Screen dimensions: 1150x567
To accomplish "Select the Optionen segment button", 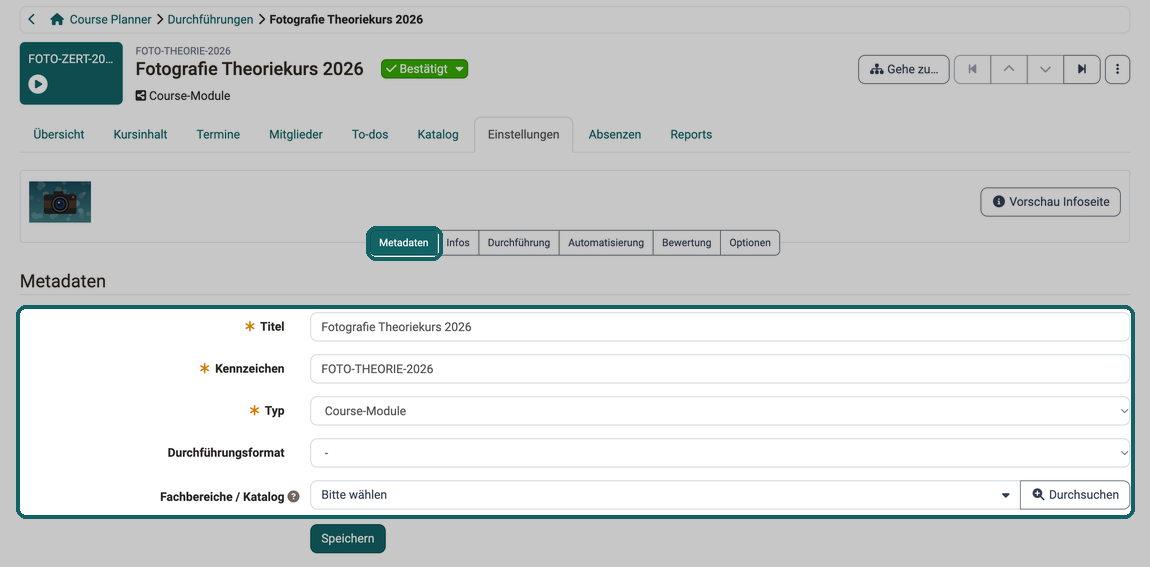I will [750, 243].
